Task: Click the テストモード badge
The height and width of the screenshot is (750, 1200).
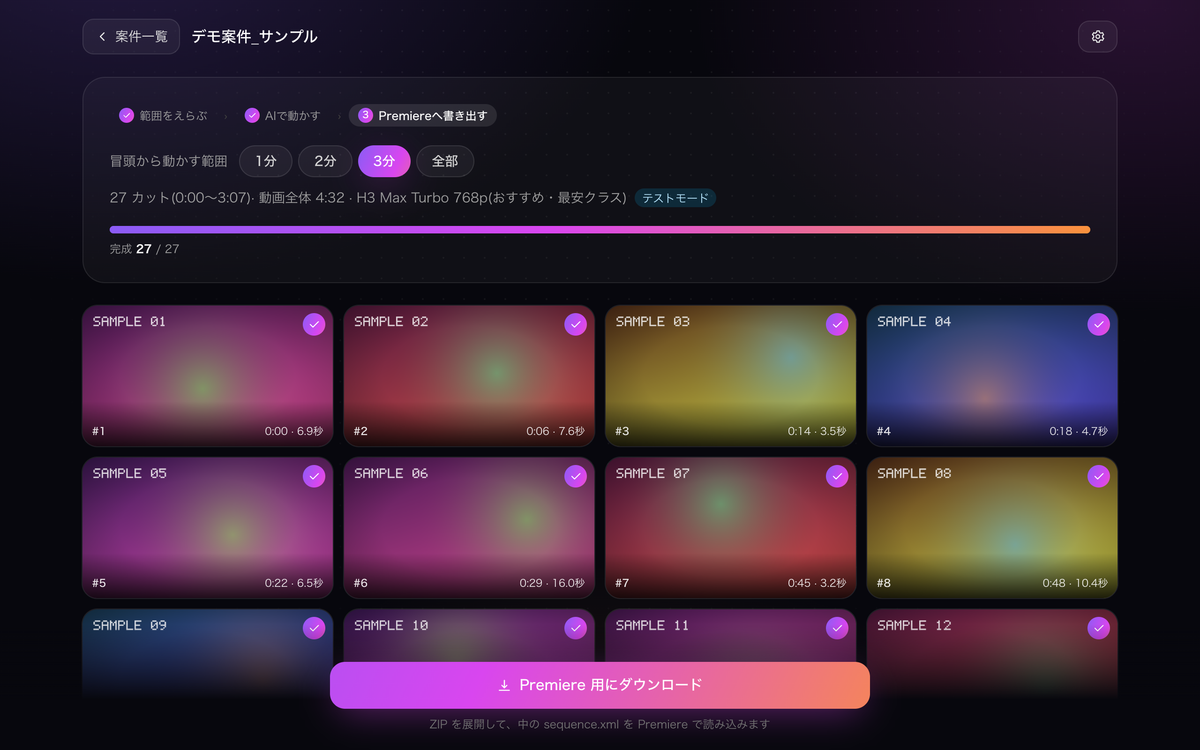Action: point(675,198)
